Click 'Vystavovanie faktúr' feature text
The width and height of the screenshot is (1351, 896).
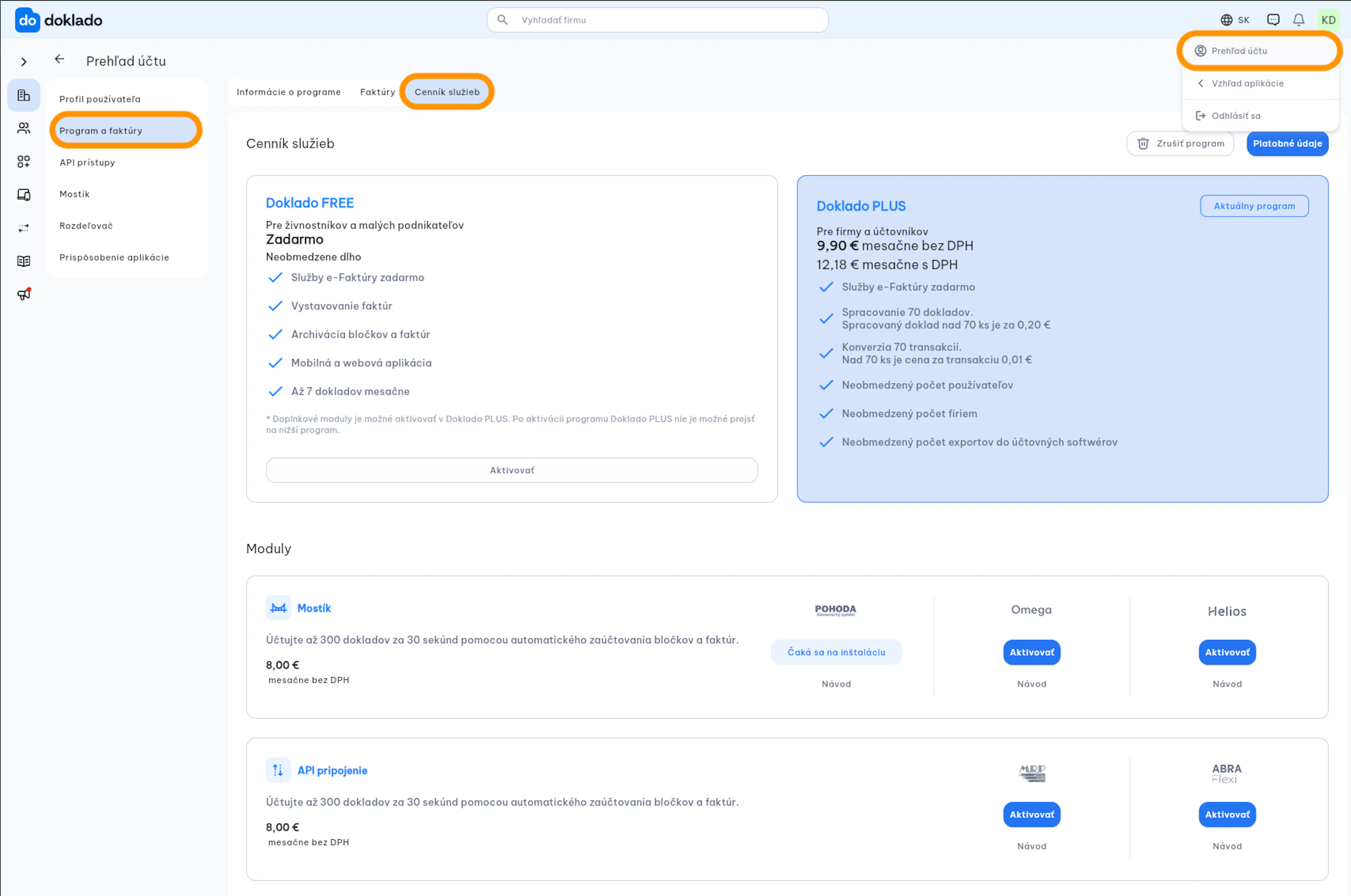pyautogui.click(x=342, y=306)
